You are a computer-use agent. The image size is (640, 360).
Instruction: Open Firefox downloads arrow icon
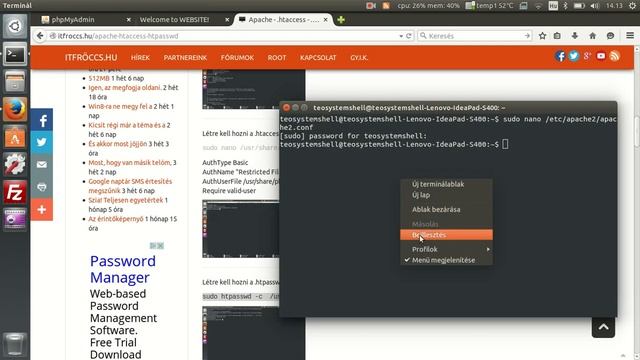[575, 36]
